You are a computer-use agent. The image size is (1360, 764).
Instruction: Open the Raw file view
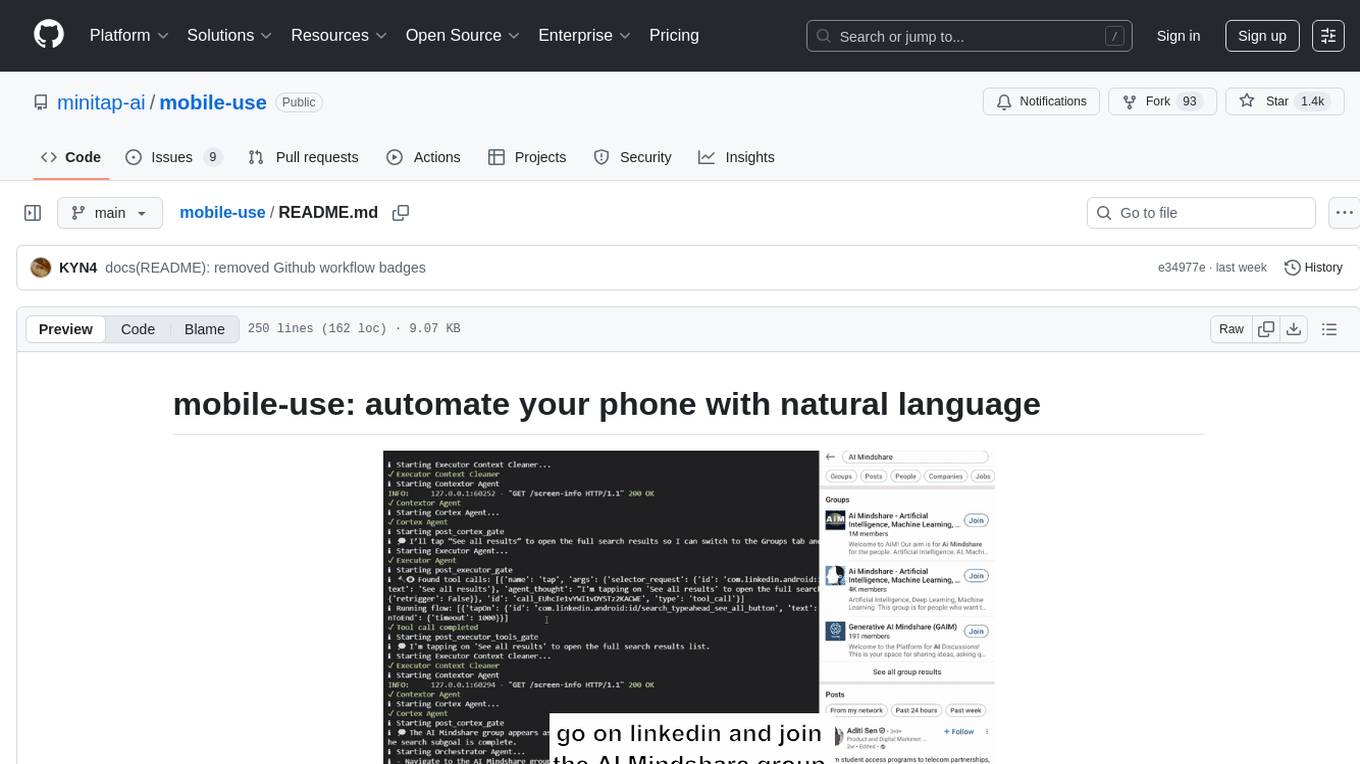pos(1231,329)
